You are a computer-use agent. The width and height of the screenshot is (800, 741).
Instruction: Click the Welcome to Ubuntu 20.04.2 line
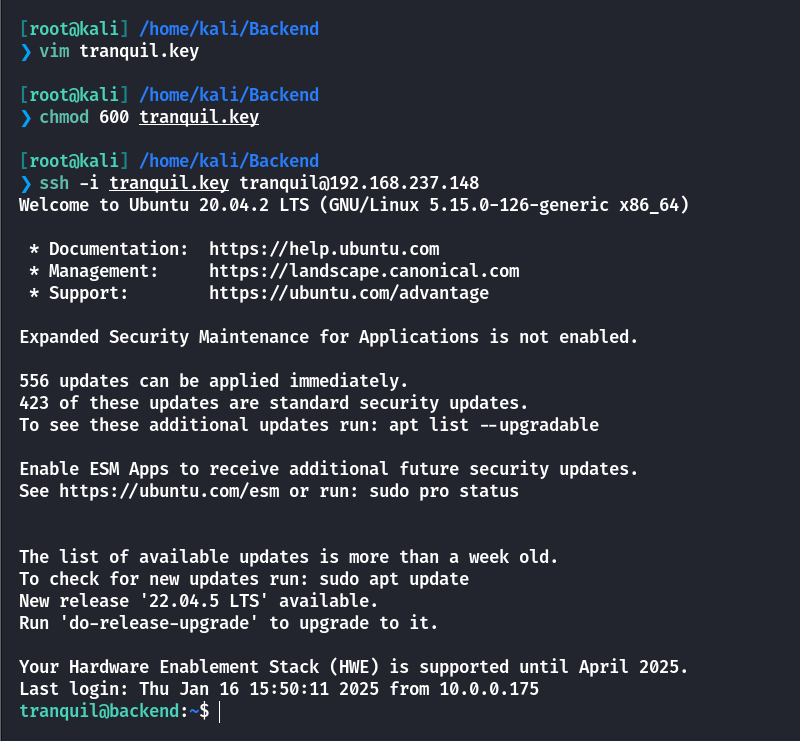tap(354, 205)
